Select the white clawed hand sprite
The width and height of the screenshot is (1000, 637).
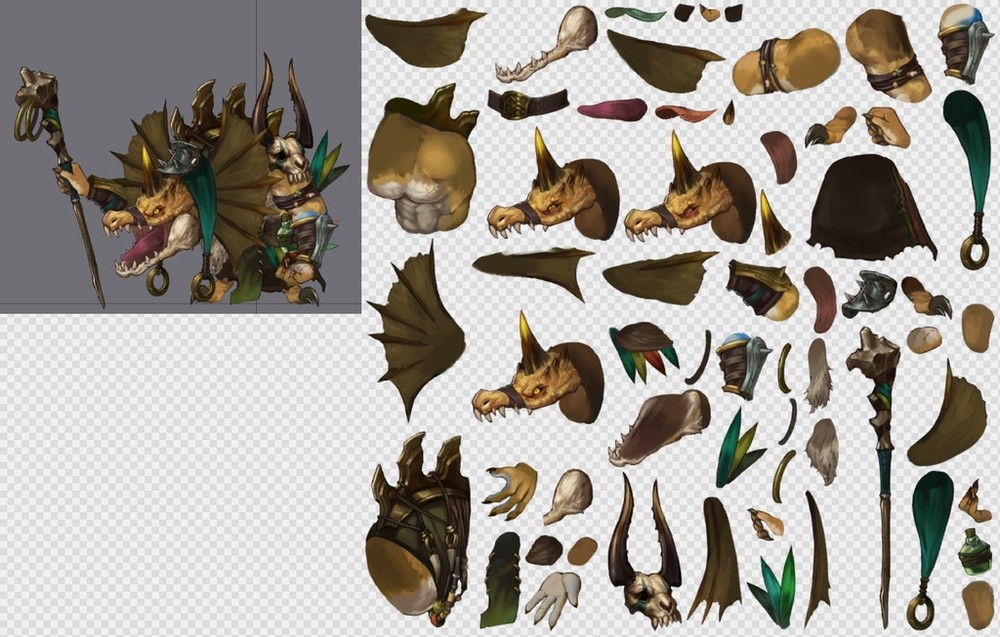(x=552, y=598)
